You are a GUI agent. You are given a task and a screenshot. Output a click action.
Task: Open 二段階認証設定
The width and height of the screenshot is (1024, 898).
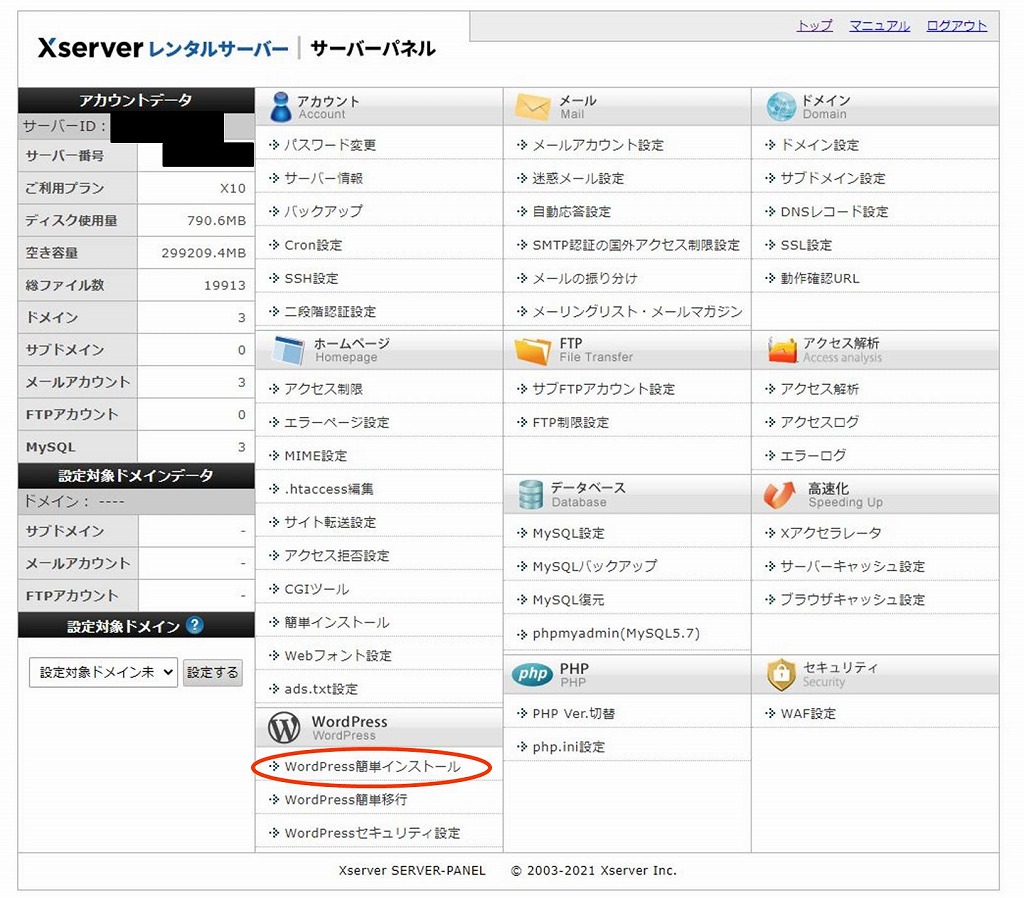click(x=330, y=312)
